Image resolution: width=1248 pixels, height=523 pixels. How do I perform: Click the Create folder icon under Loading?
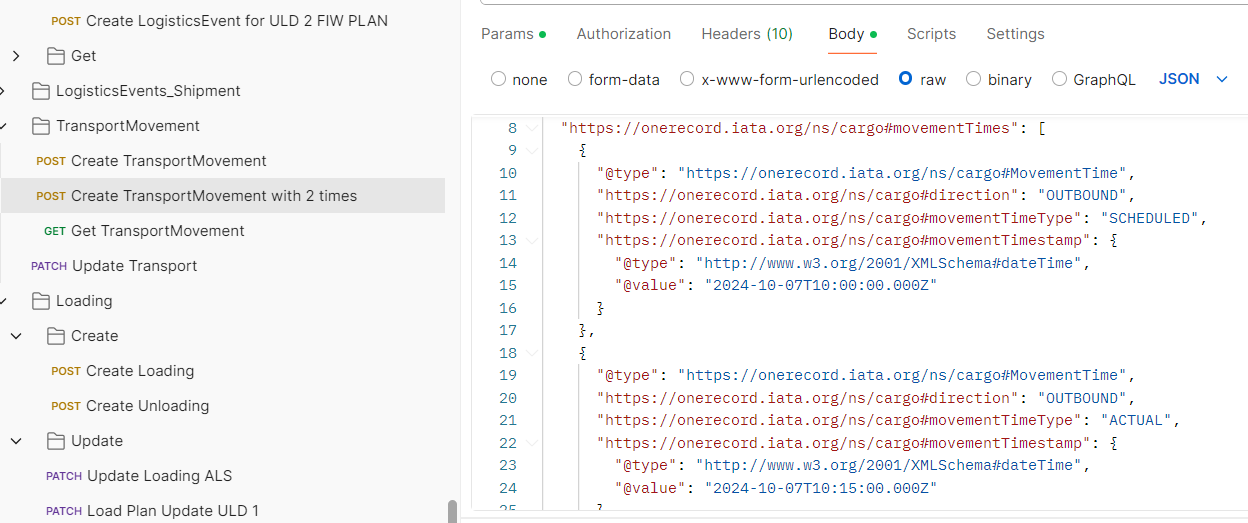tap(56, 336)
